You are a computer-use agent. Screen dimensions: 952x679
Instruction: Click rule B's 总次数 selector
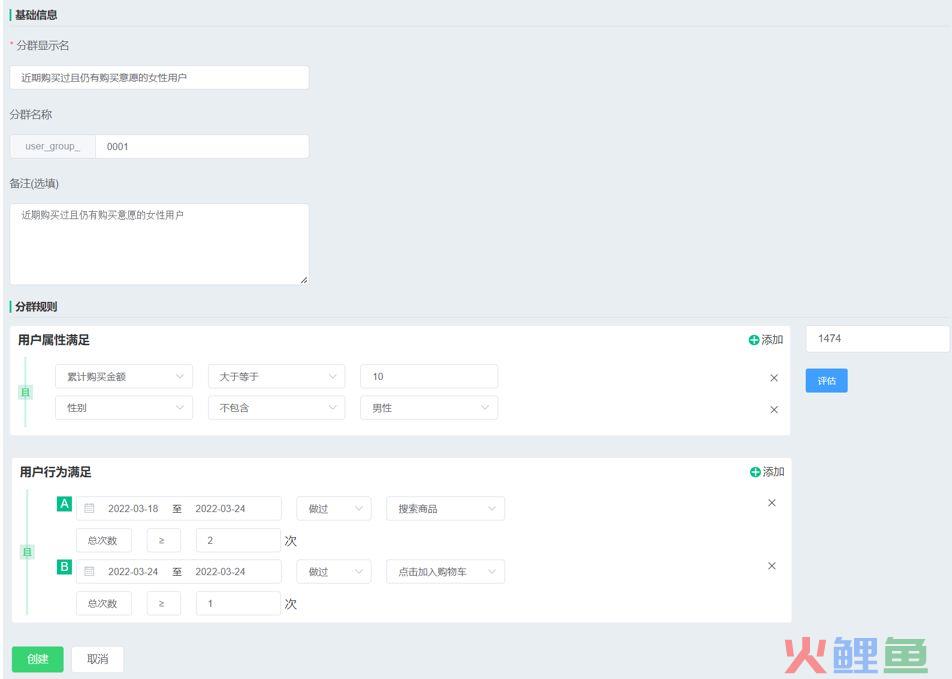click(104, 604)
